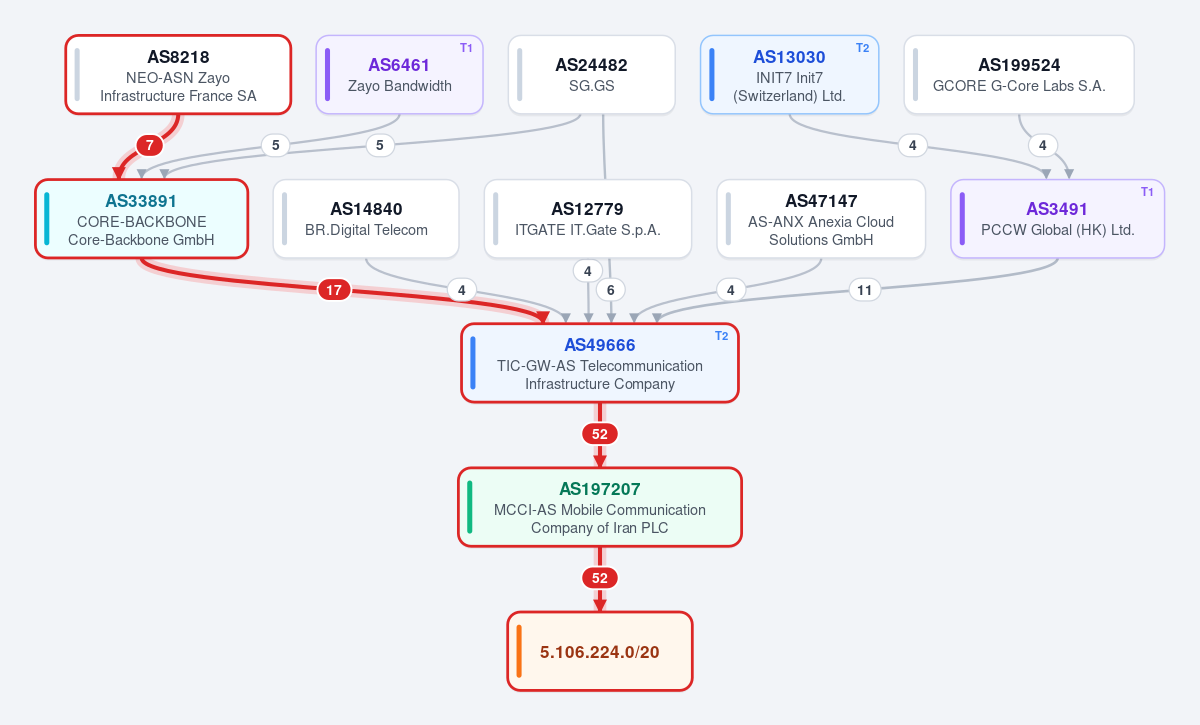Click the edge badge labeled 11
Viewport: 1200px width, 725px height.
(x=865, y=290)
